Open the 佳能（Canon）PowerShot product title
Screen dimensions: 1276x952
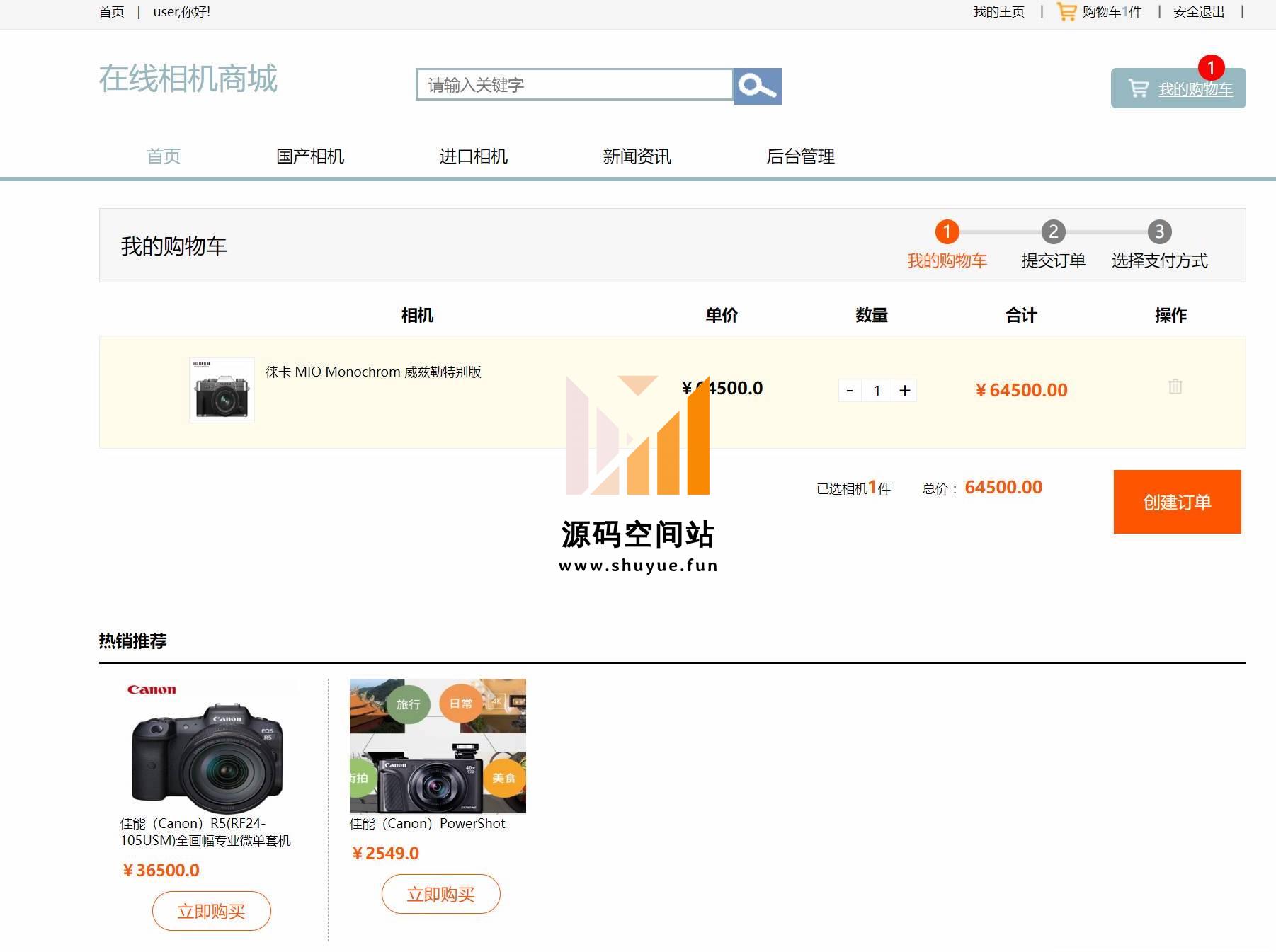point(428,823)
